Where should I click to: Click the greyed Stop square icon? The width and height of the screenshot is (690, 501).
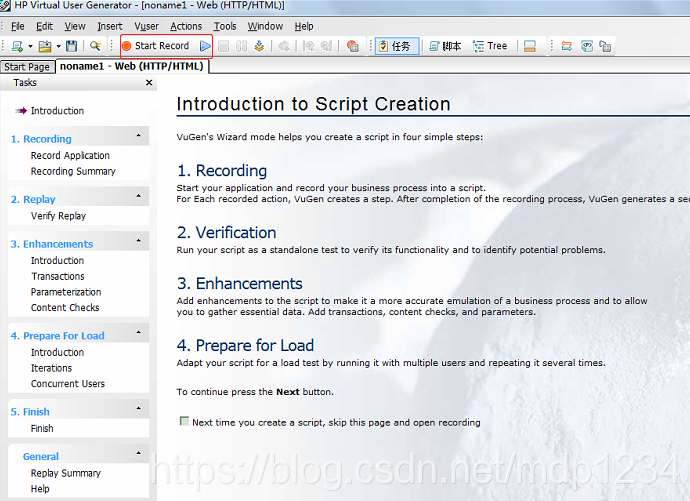pyautogui.click(x=224, y=46)
